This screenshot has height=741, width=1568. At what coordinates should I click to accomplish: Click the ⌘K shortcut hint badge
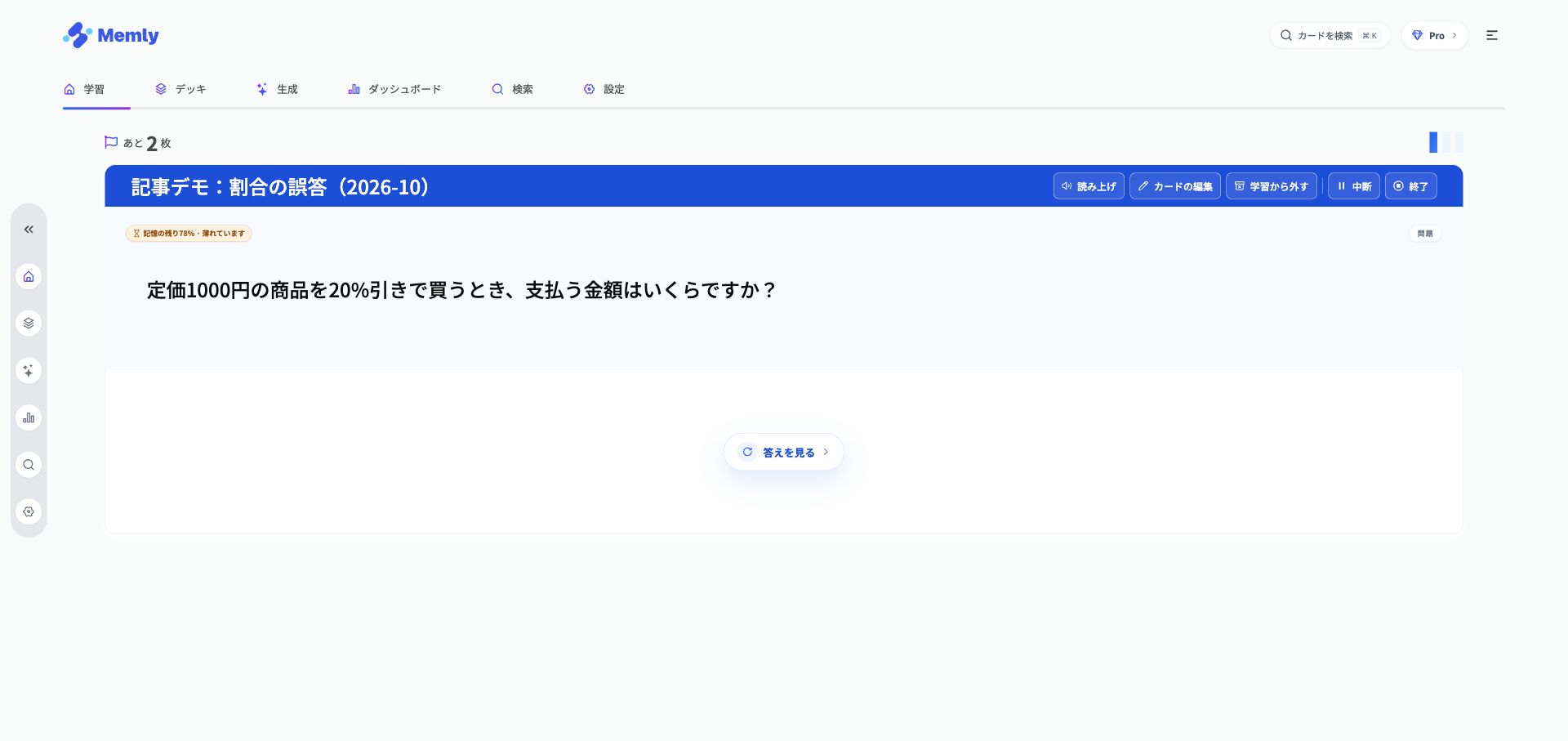click(1370, 35)
